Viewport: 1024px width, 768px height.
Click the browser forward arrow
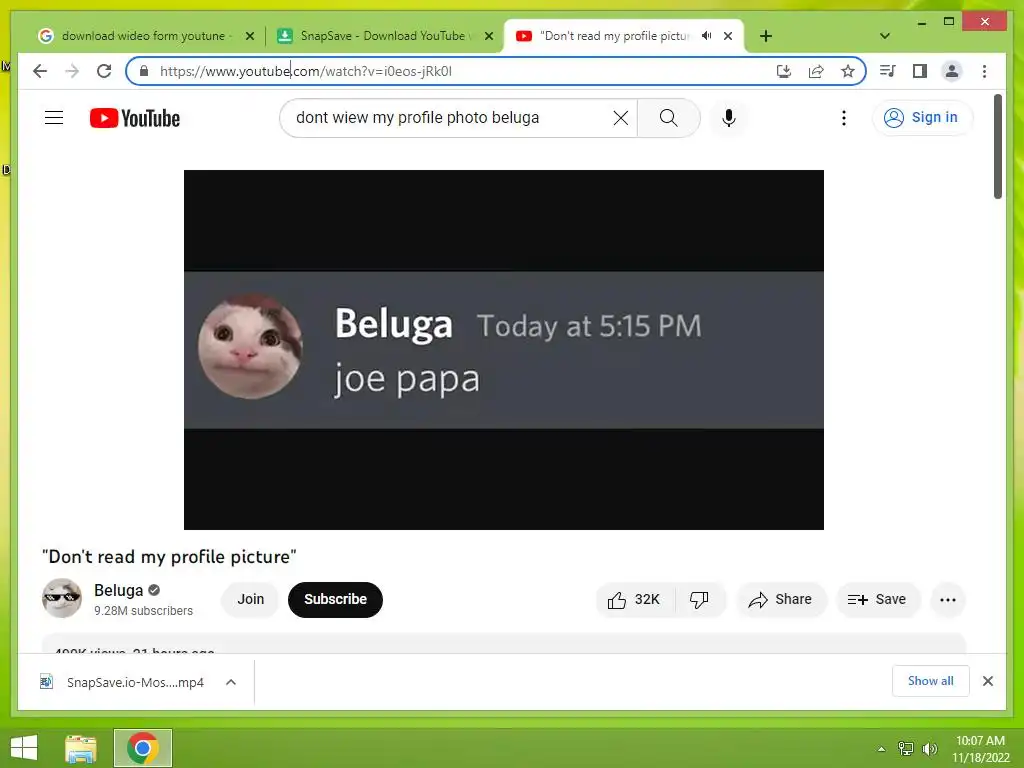coord(72,71)
